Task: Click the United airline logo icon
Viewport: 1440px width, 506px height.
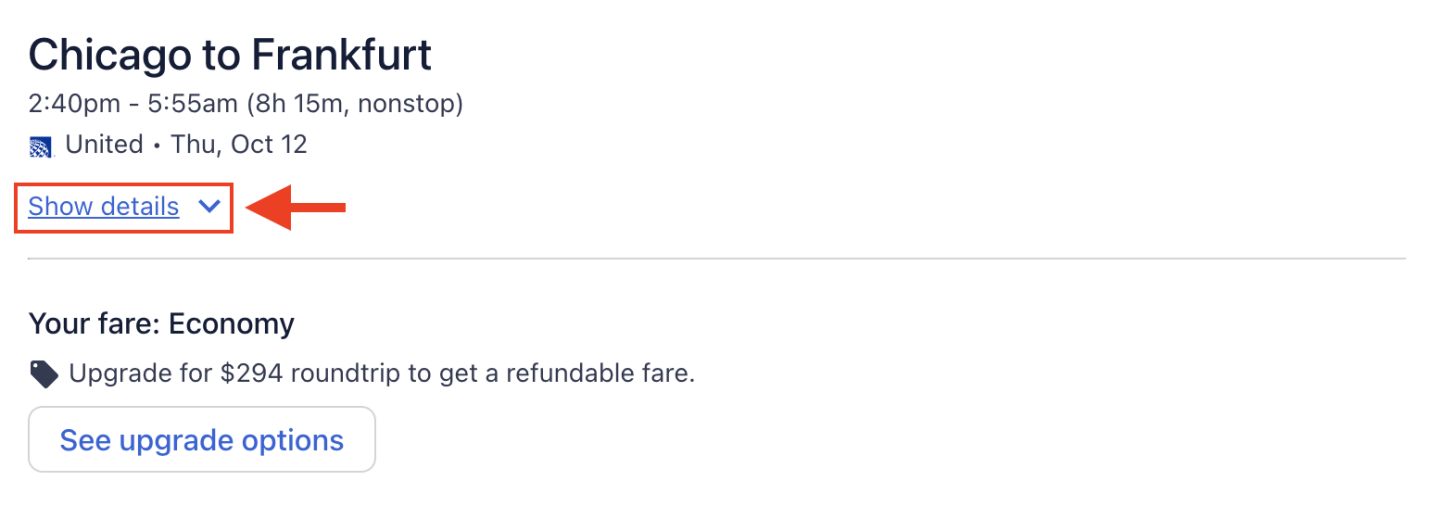Action: (41, 147)
